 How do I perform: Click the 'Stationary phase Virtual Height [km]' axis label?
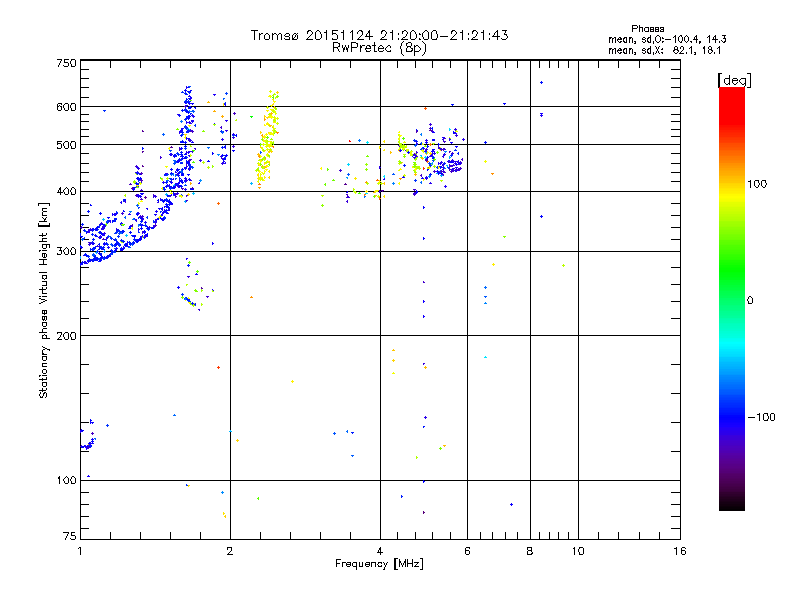(x=44, y=300)
